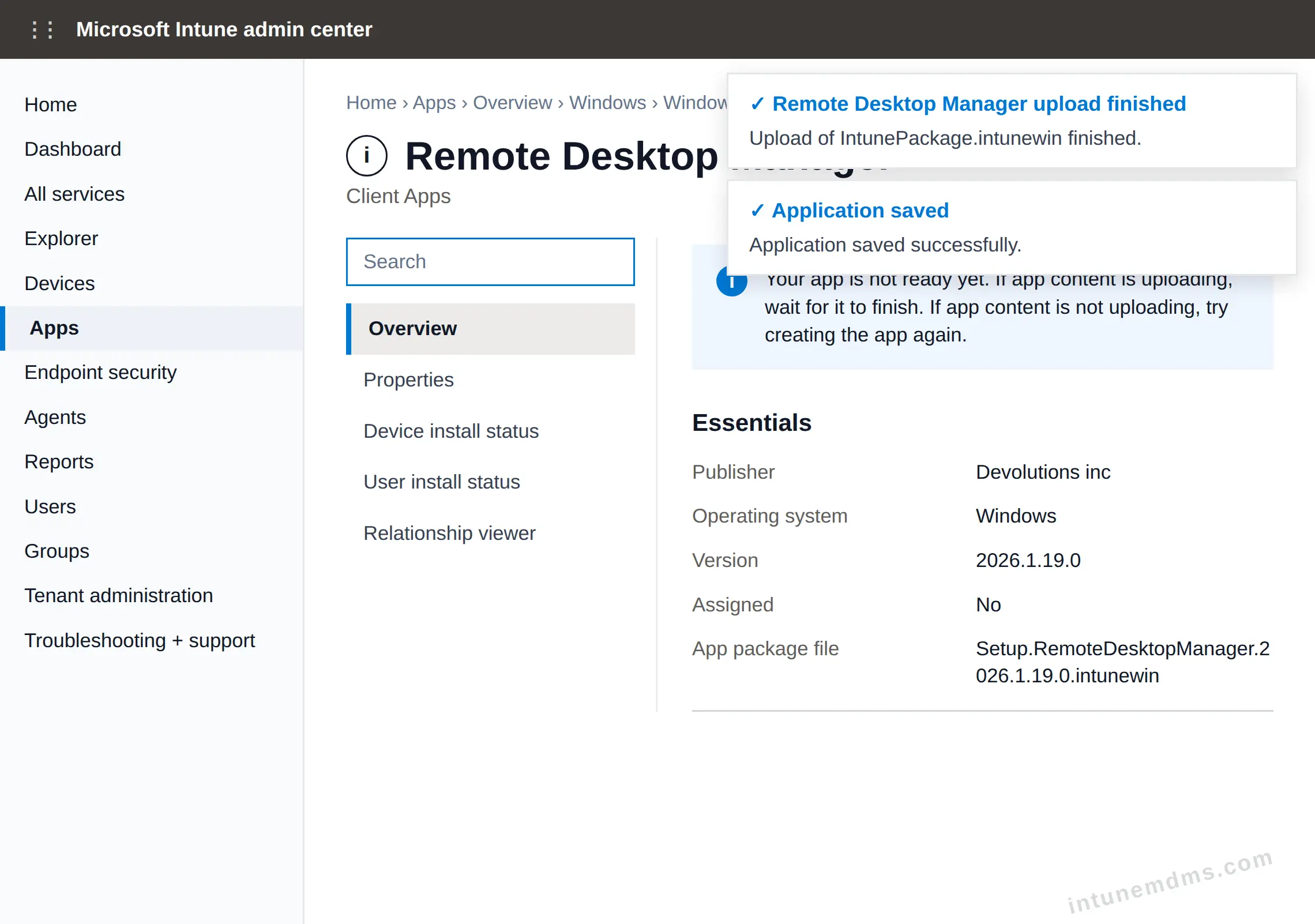
Task: Click the Publisher label
Action: pos(733,472)
